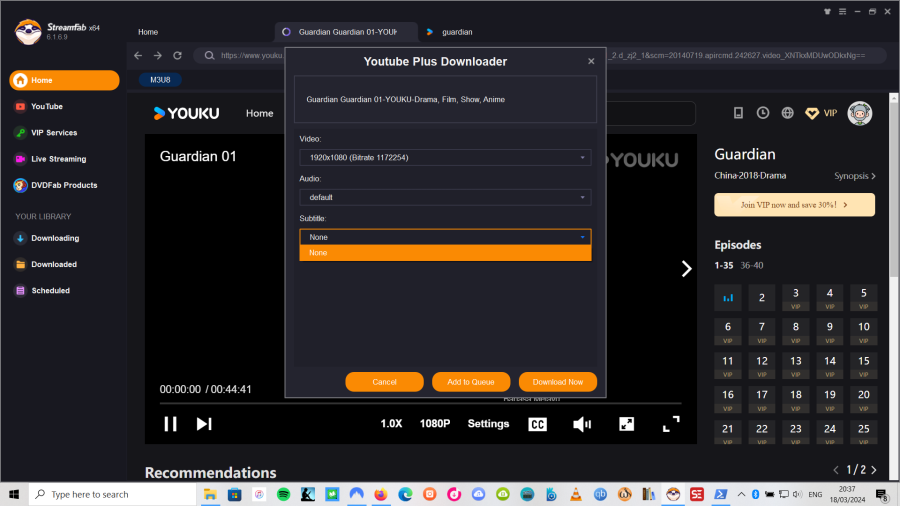Select None in the subtitle list

(x=445, y=253)
